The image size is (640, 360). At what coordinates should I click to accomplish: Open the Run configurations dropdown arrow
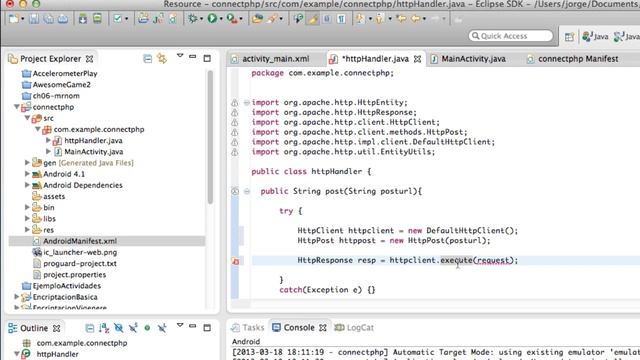(221, 19)
